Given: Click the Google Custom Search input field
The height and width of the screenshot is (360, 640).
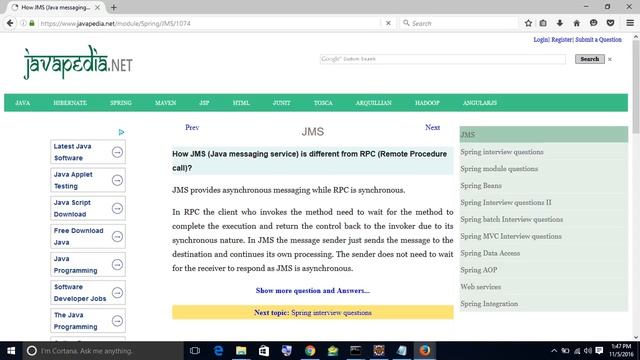Looking at the screenshot, I should coord(443,59).
